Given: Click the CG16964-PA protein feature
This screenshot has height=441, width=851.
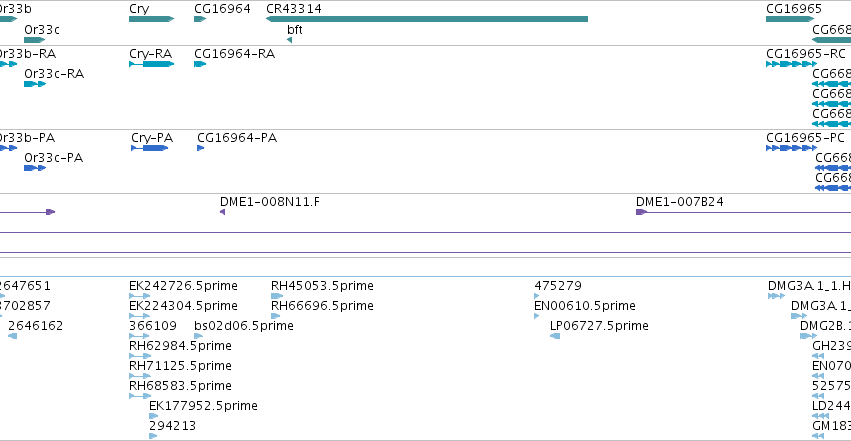Looking at the screenshot, I should coord(201,148).
